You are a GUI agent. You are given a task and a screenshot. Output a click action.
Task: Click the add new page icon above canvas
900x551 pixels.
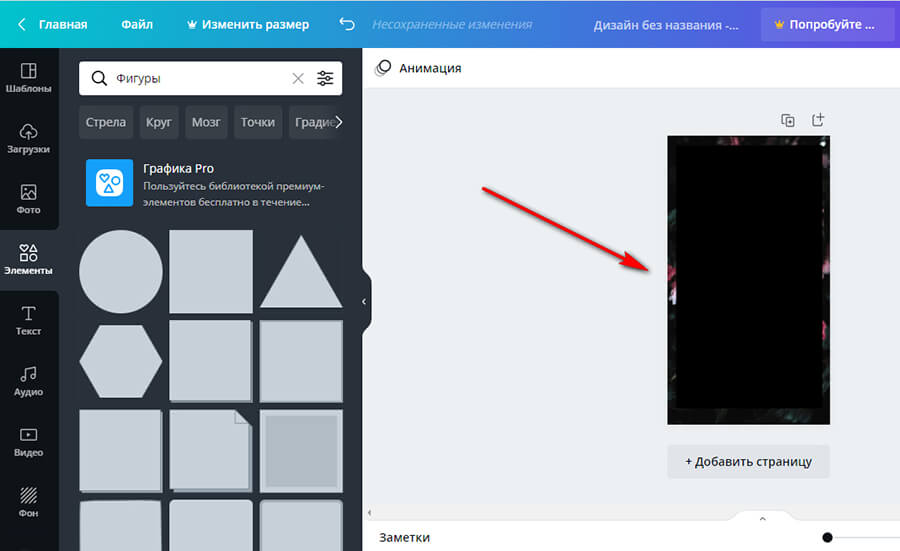818,120
